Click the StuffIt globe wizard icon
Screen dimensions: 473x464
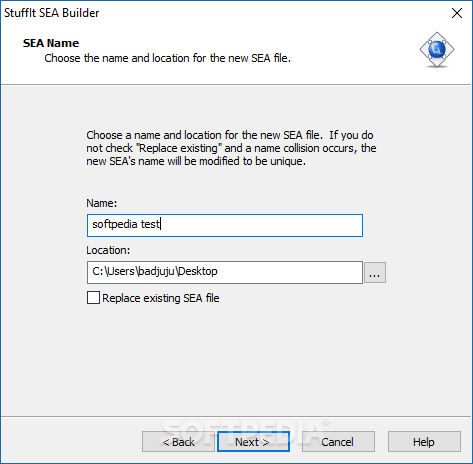point(437,50)
